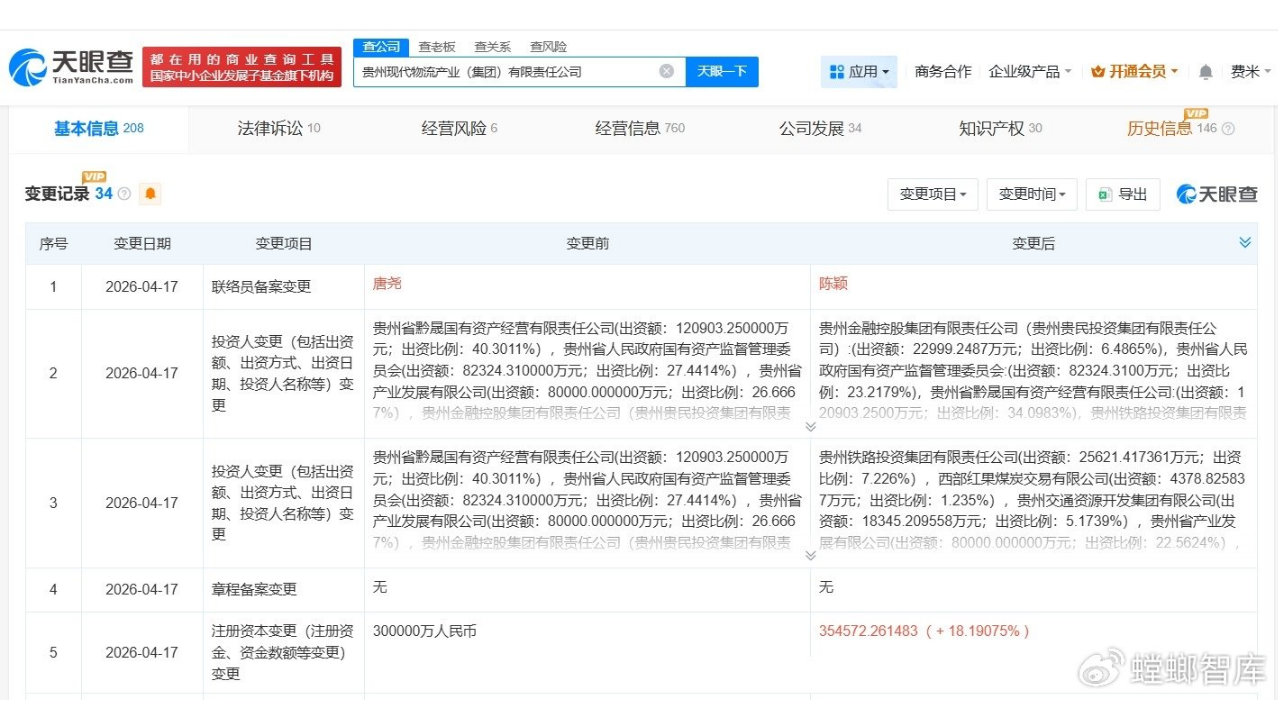Click the 变更前 column header

(587, 243)
